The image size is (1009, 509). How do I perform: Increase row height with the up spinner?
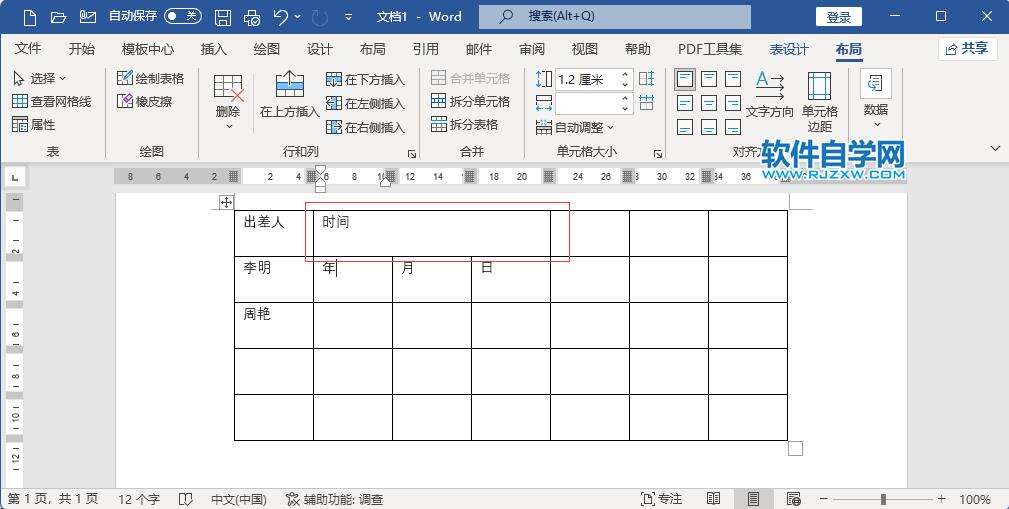pos(625,75)
